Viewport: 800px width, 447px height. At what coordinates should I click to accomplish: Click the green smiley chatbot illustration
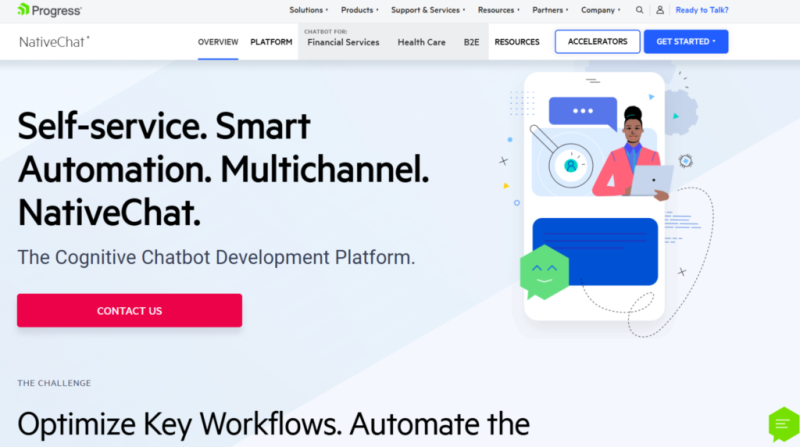pos(544,272)
